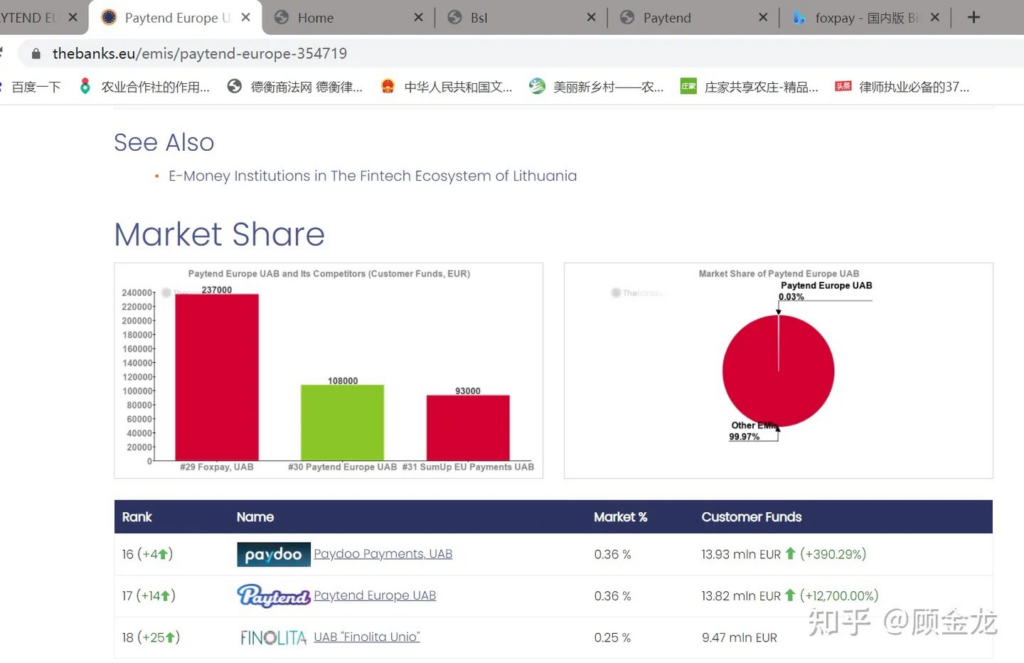1024x663 pixels.
Task: Open 德衡商法网 bookmark
Action: tap(295, 87)
